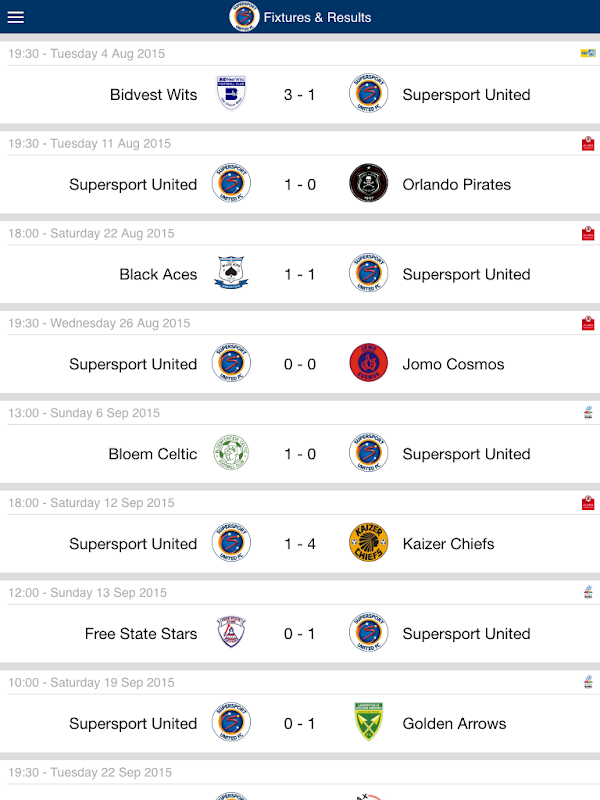This screenshot has width=600, height=800.
Task: Tap the Orlando Pirates club crest
Action: point(368,183)
